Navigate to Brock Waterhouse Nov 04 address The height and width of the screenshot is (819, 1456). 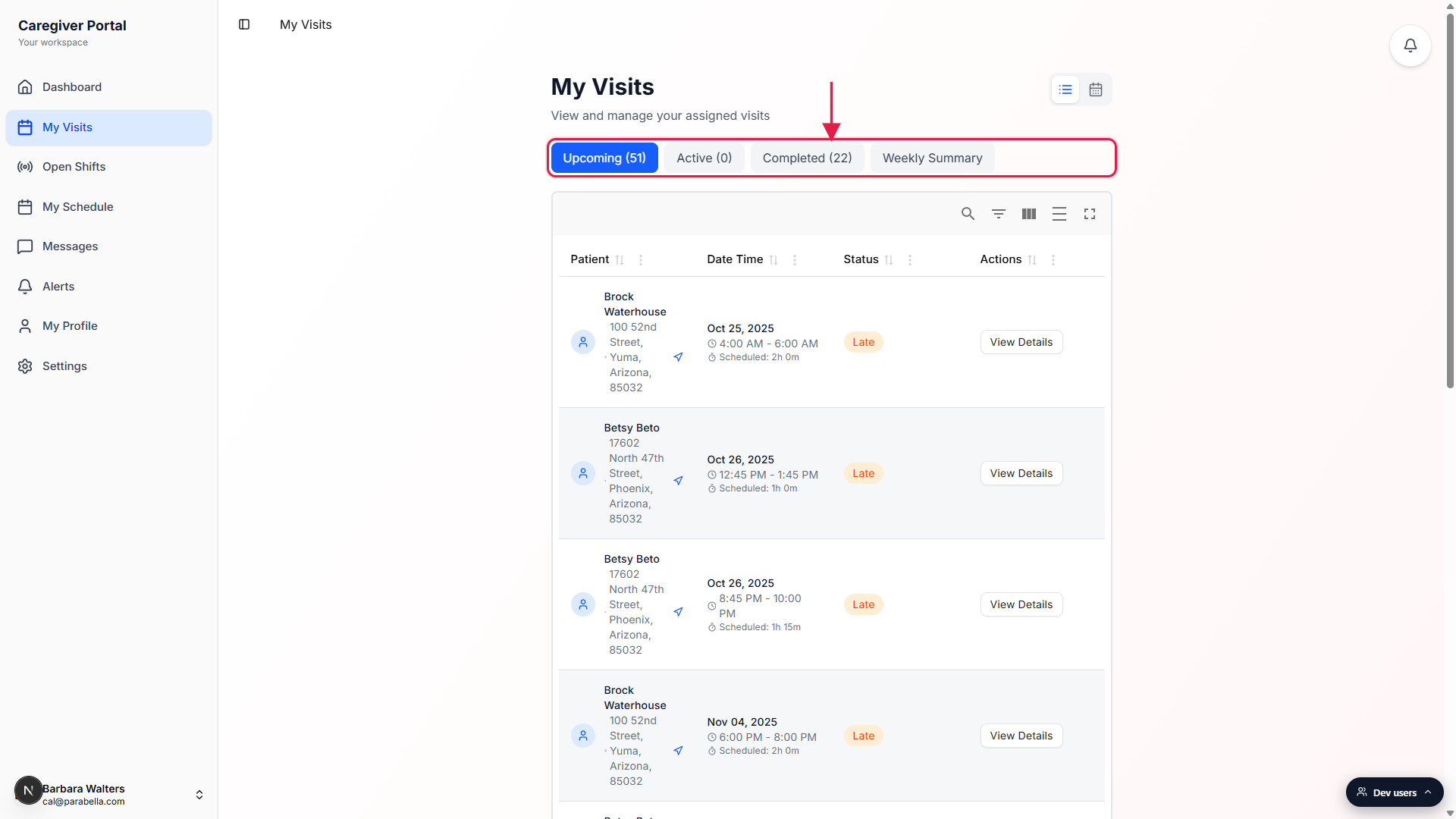point(678,751)
